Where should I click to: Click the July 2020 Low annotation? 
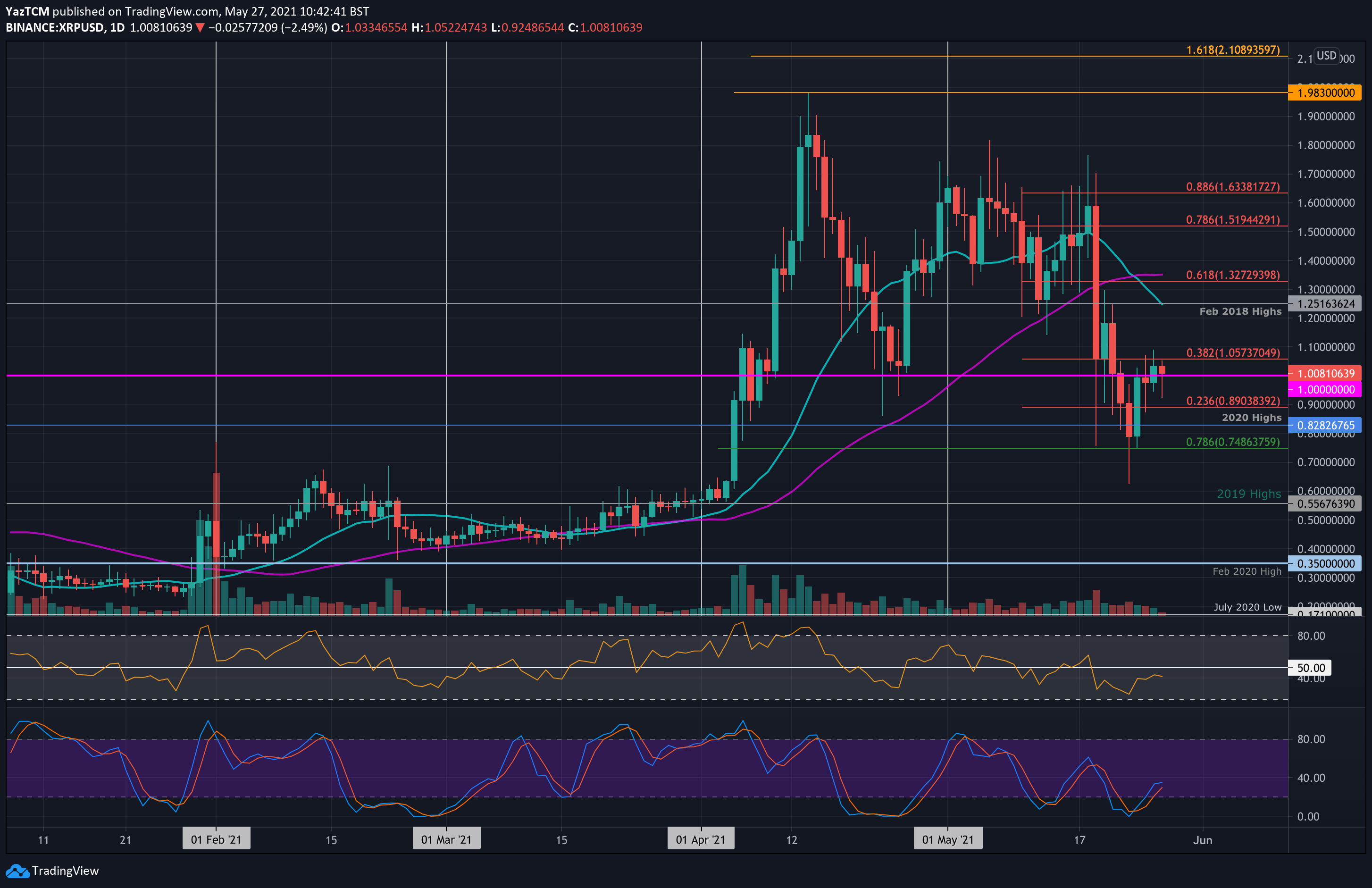[1247, 607]
